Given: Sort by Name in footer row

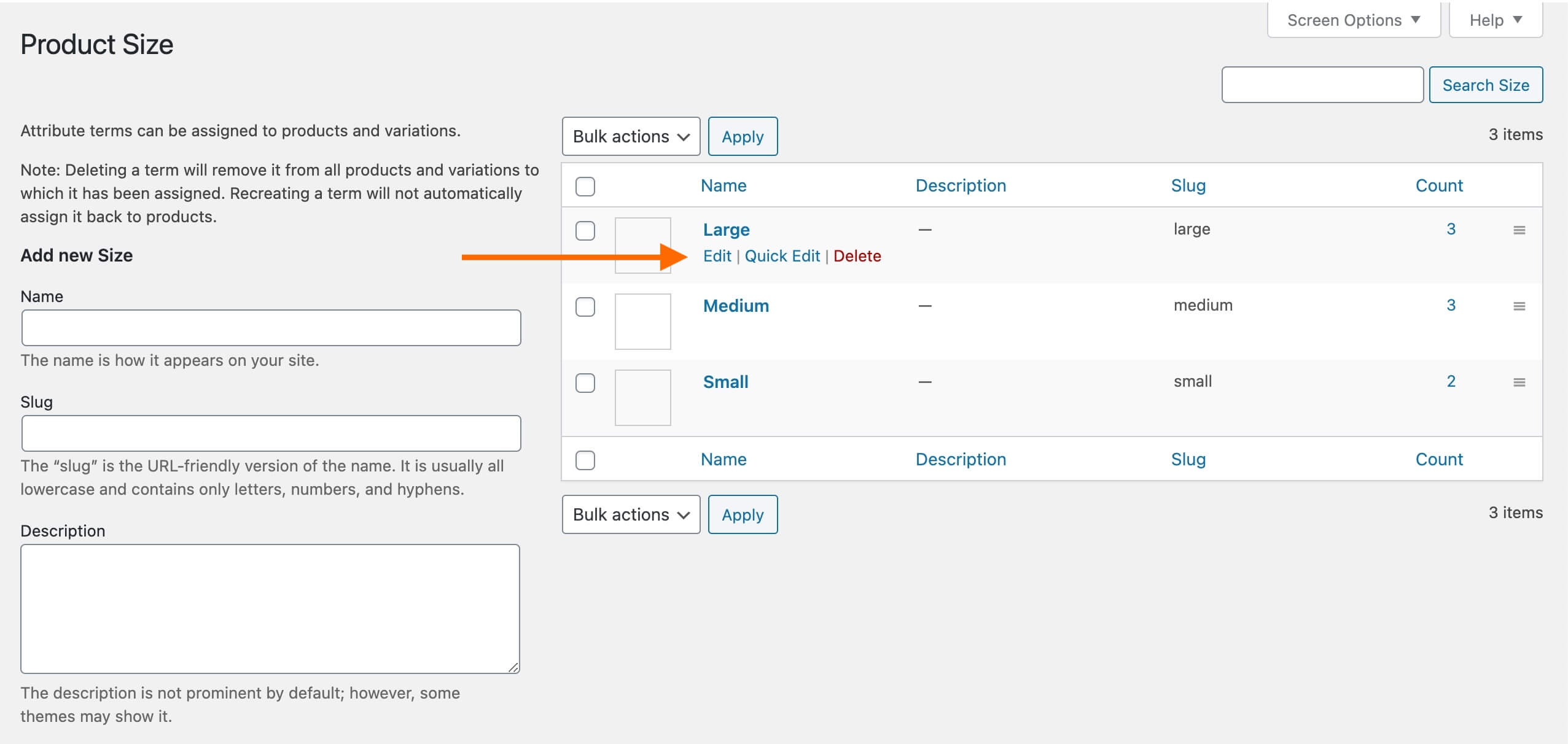Looking at the screenshot, I should (x=724, y=459).
